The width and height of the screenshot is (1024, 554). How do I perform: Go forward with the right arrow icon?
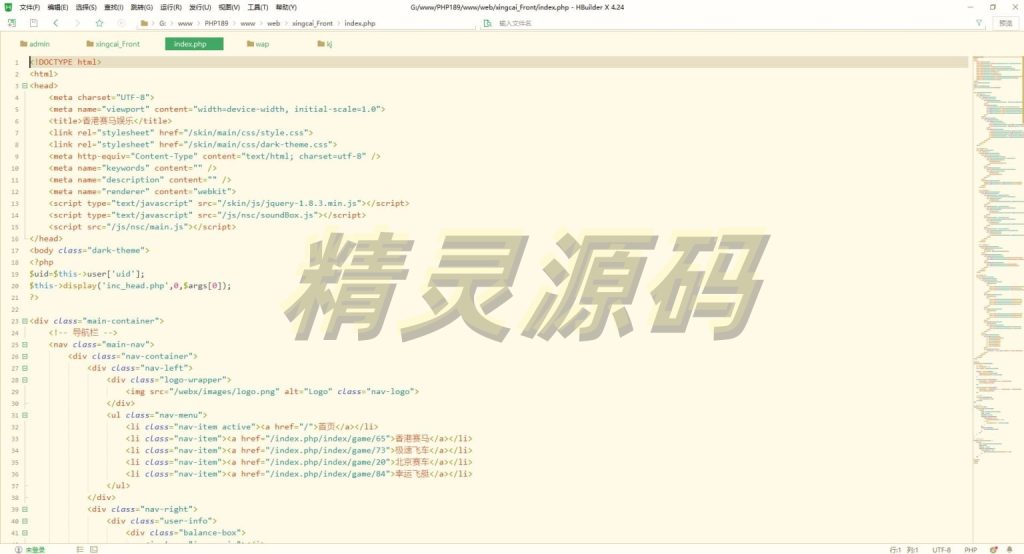pos(77,23)
